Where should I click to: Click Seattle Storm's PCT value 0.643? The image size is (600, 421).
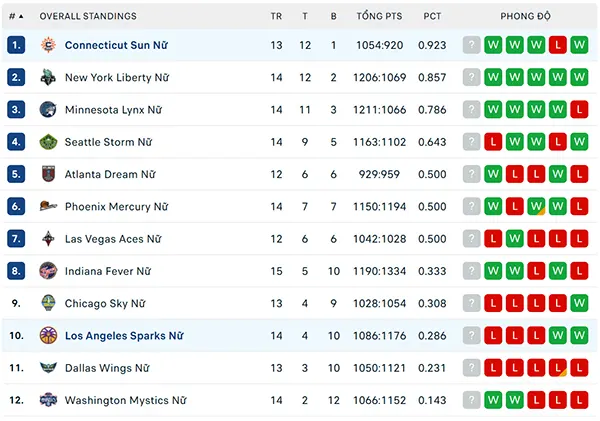432,142
